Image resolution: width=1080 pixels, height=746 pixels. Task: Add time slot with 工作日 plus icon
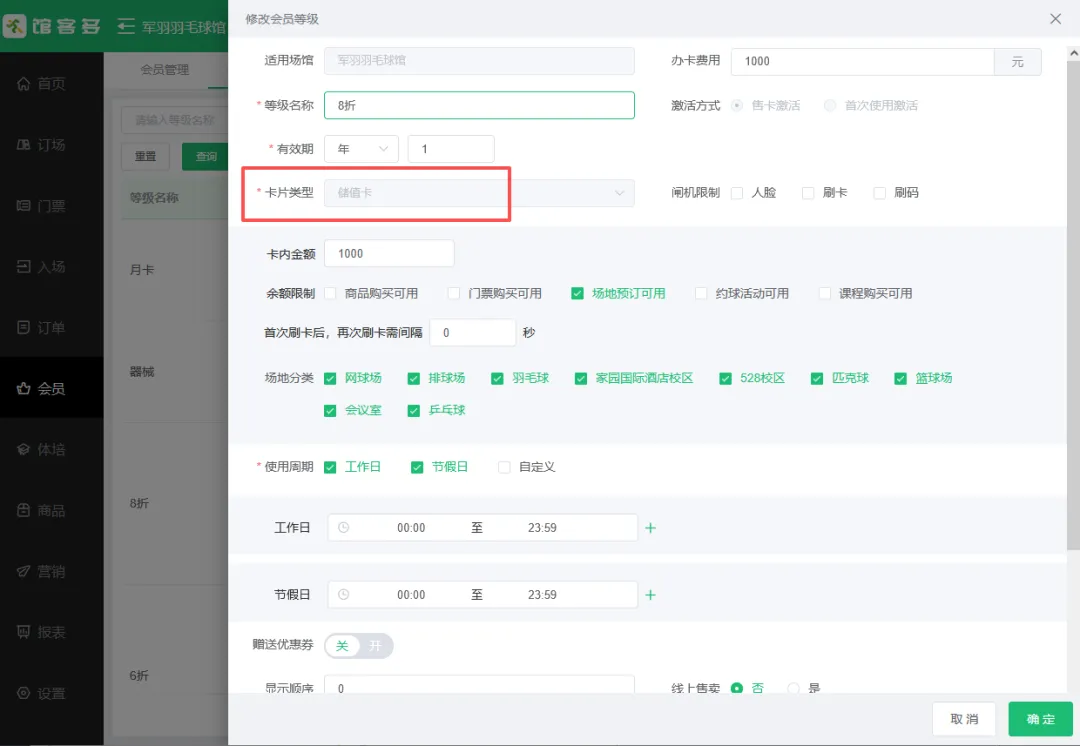coord(650,528)
